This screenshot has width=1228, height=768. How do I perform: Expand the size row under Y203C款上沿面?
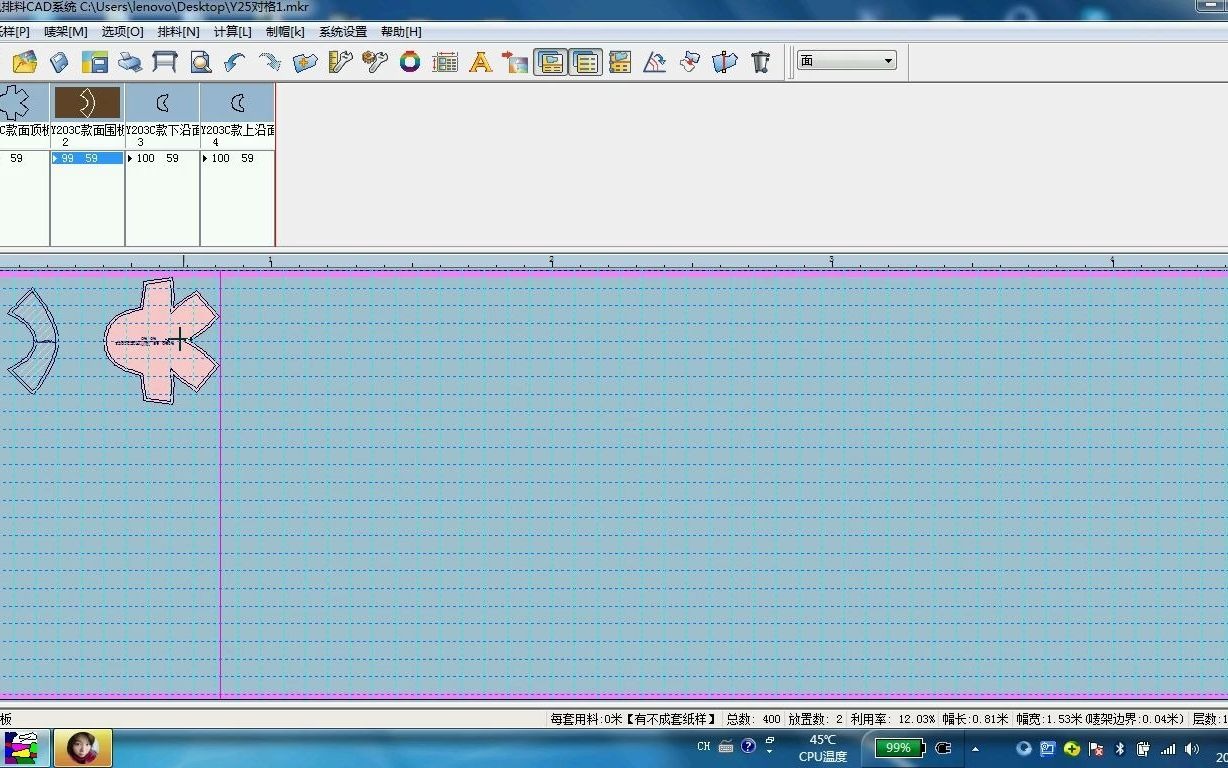206,158
